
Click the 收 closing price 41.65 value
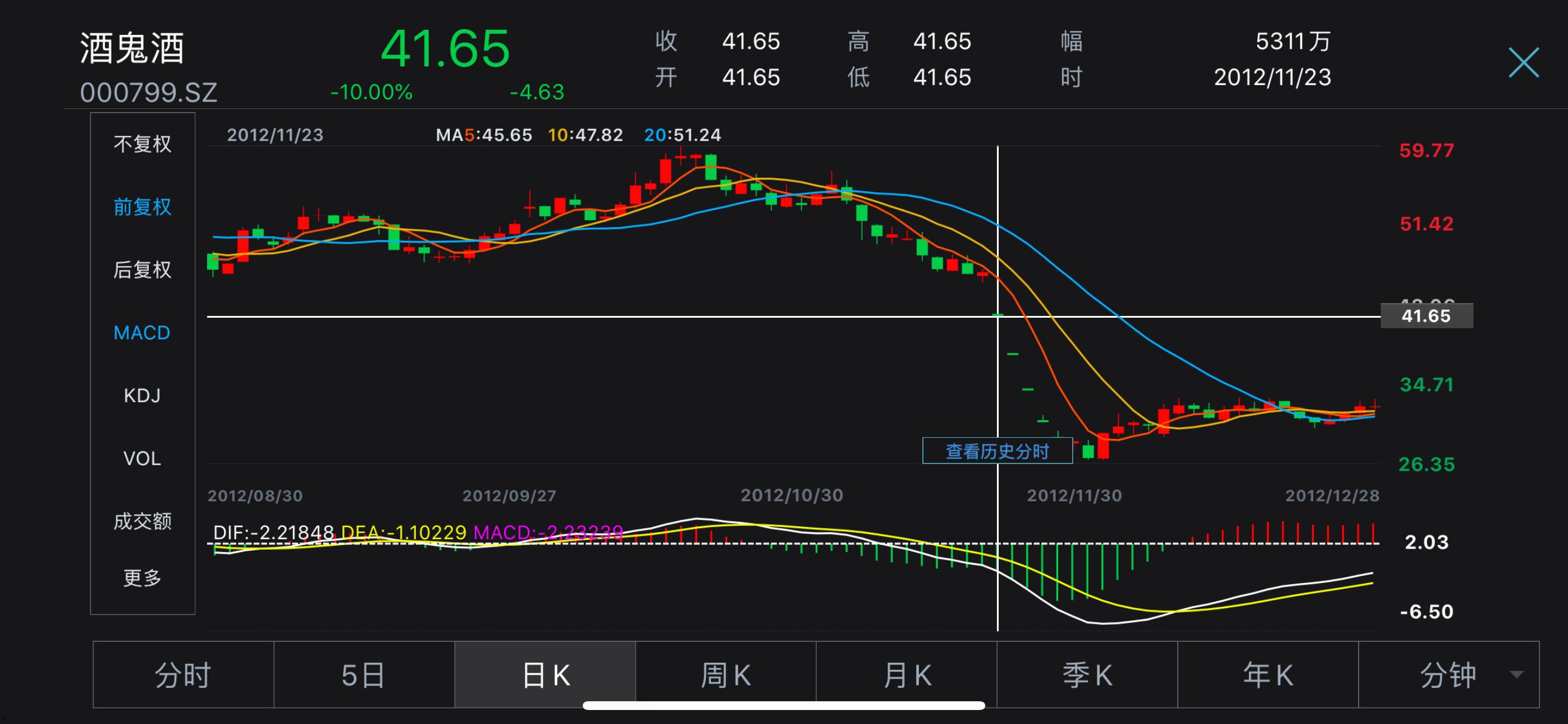pyautogui.click(x=751, y=41)
